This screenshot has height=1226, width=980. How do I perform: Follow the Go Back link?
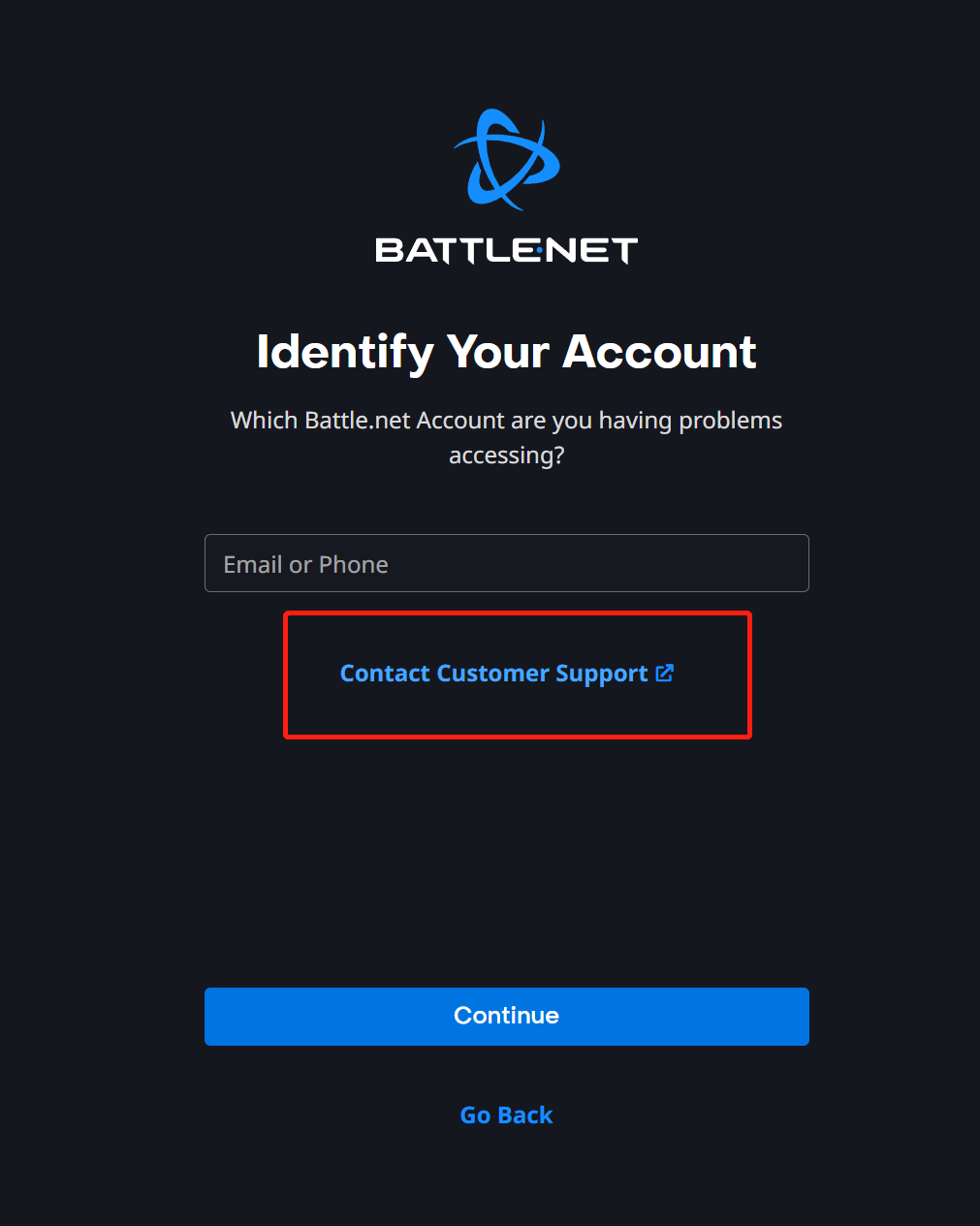coord(506,1116)
